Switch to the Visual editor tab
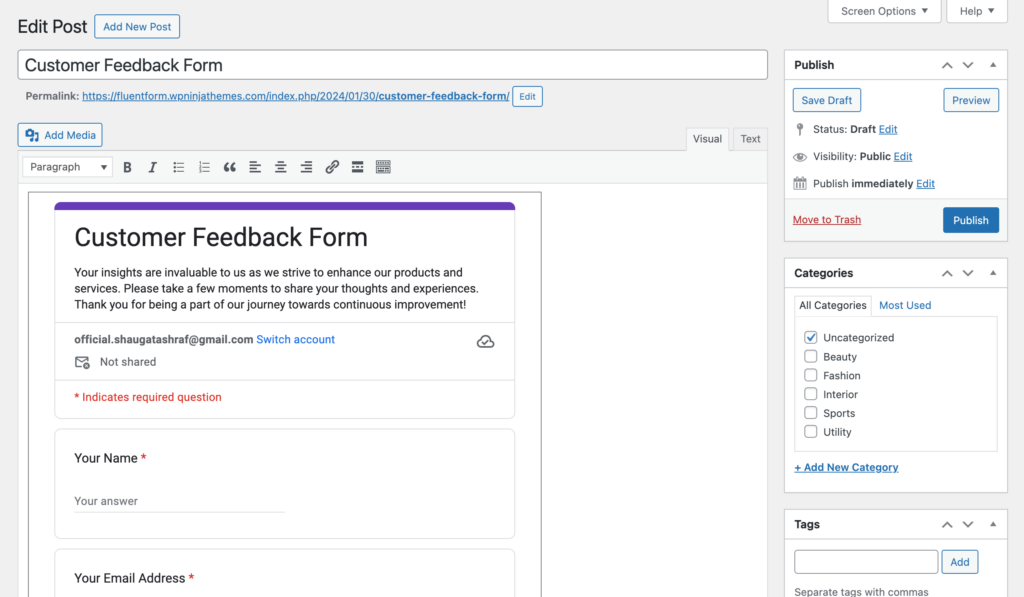 (x=707, y=139)
